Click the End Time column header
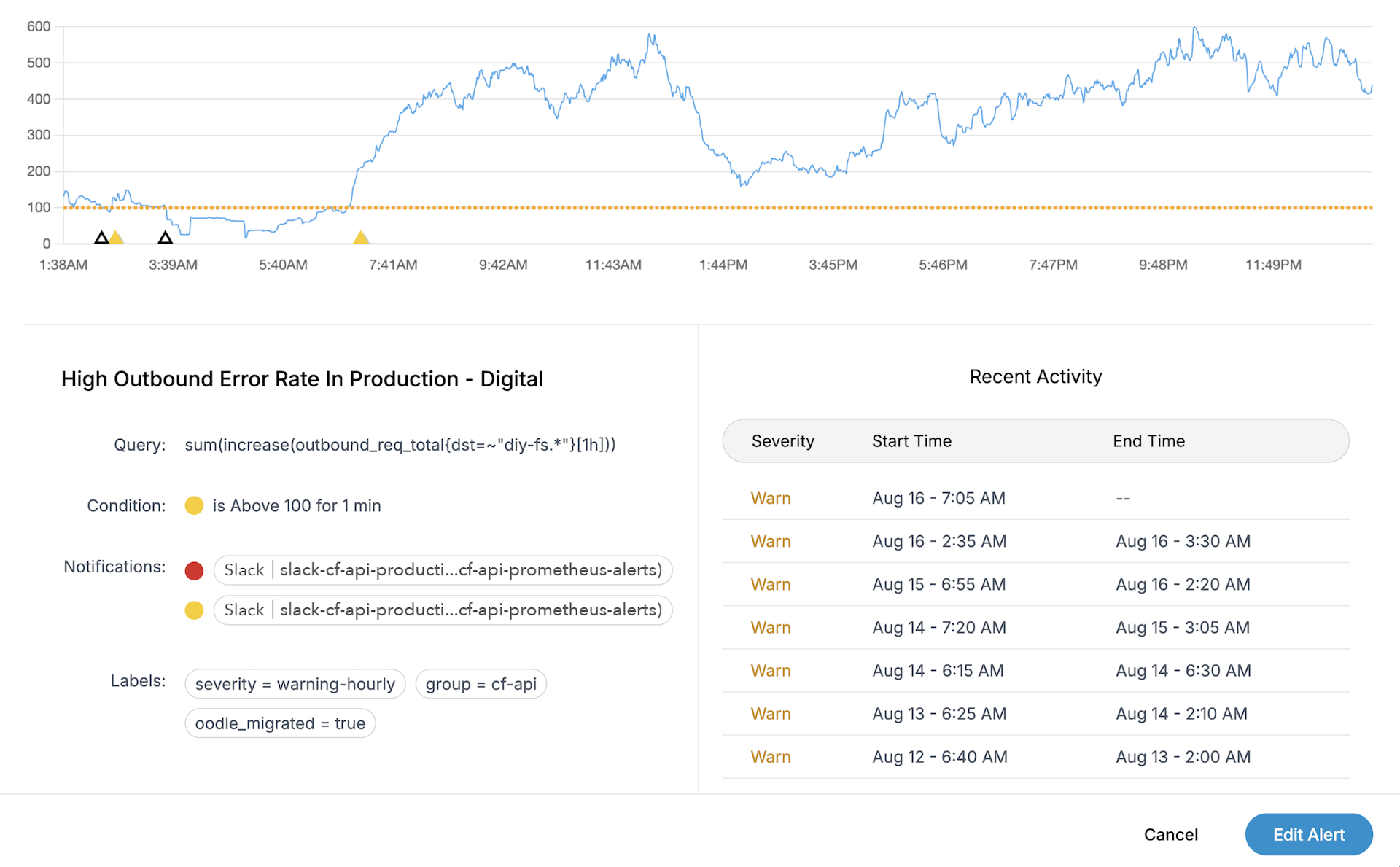Viewport: 1400px width, 867px height. click(x=1148, y=441)
